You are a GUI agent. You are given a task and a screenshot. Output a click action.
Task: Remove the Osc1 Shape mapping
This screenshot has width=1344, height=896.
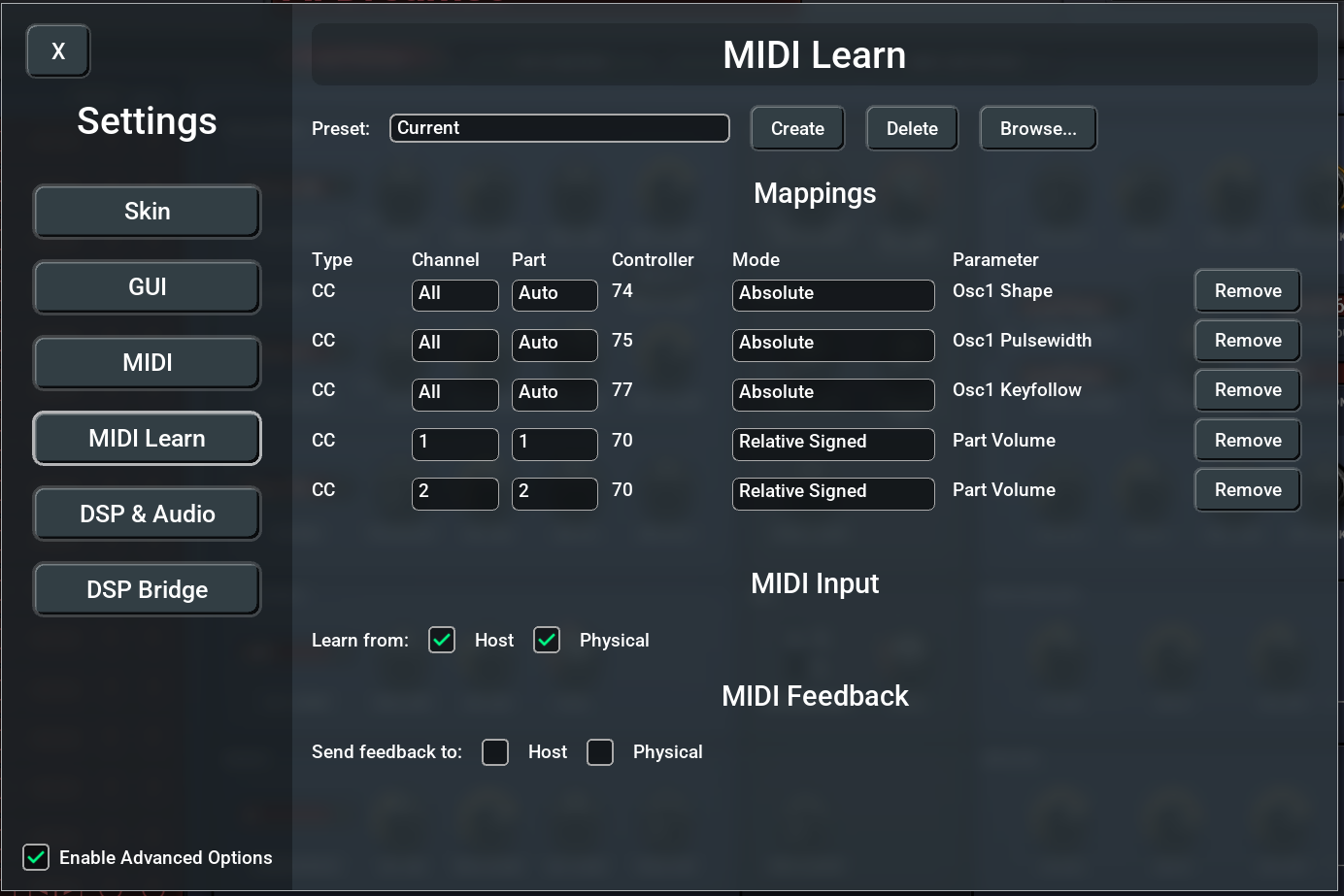(x=1247, y=291)
